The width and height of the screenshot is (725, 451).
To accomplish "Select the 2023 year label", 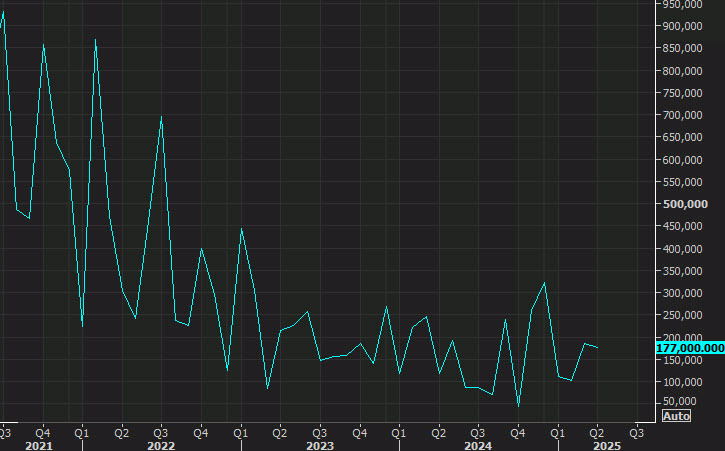I will coord(320,445).
